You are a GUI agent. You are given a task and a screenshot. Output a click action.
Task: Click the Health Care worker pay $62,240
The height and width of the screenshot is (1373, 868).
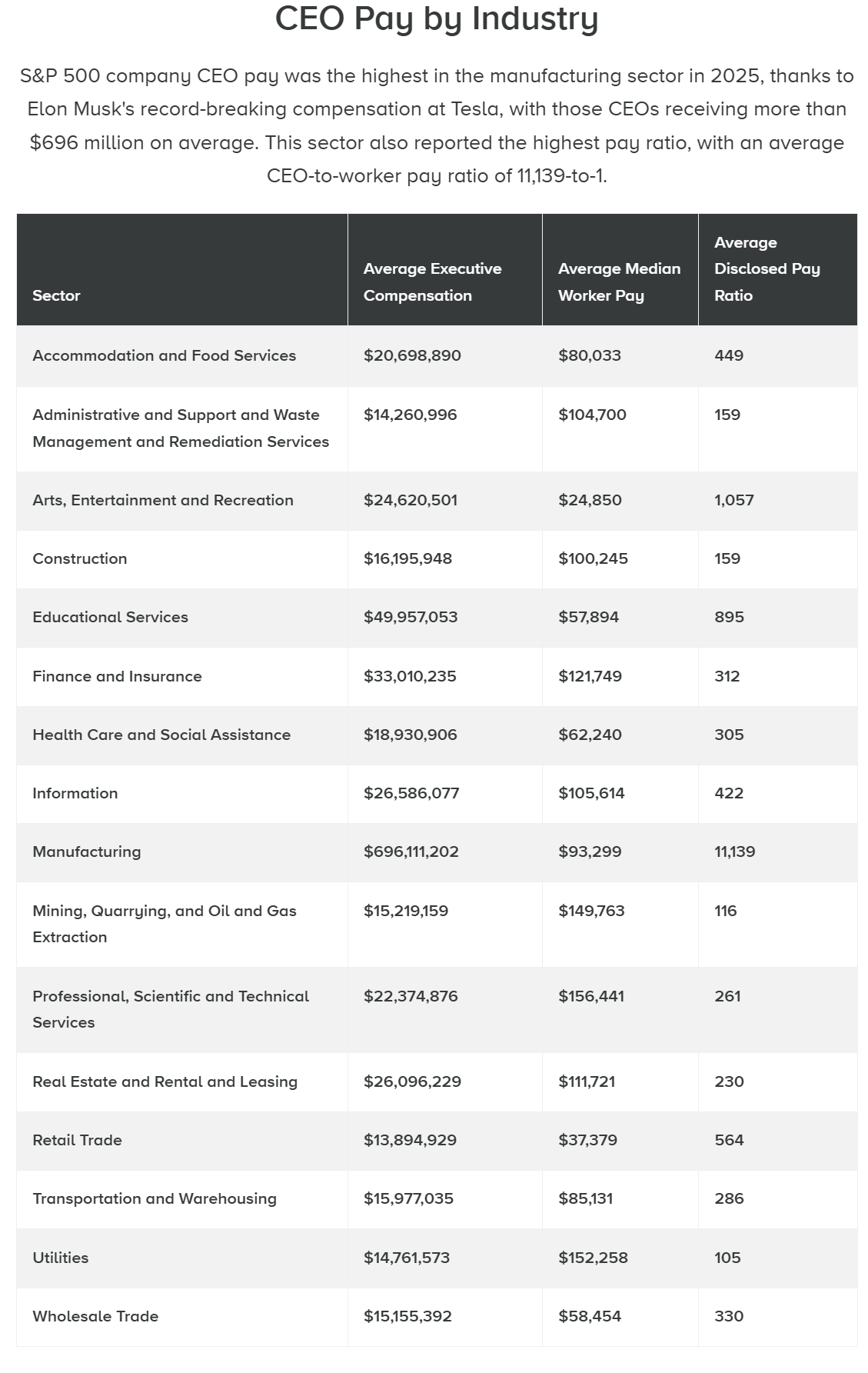click(590, 735)
